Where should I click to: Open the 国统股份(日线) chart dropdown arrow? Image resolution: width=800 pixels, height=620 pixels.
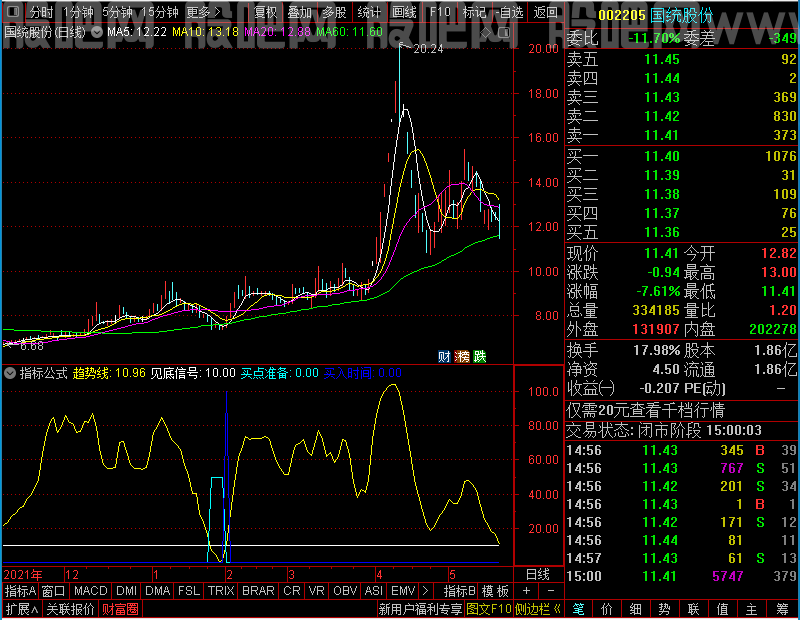96,32
